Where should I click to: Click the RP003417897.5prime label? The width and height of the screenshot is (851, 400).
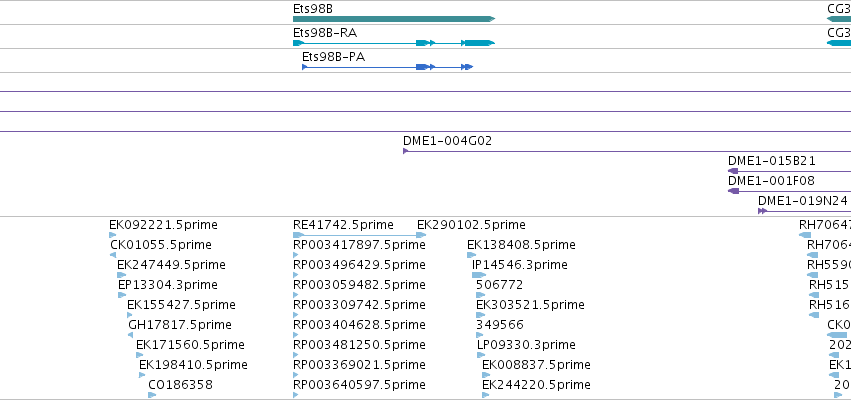(359, 245)
